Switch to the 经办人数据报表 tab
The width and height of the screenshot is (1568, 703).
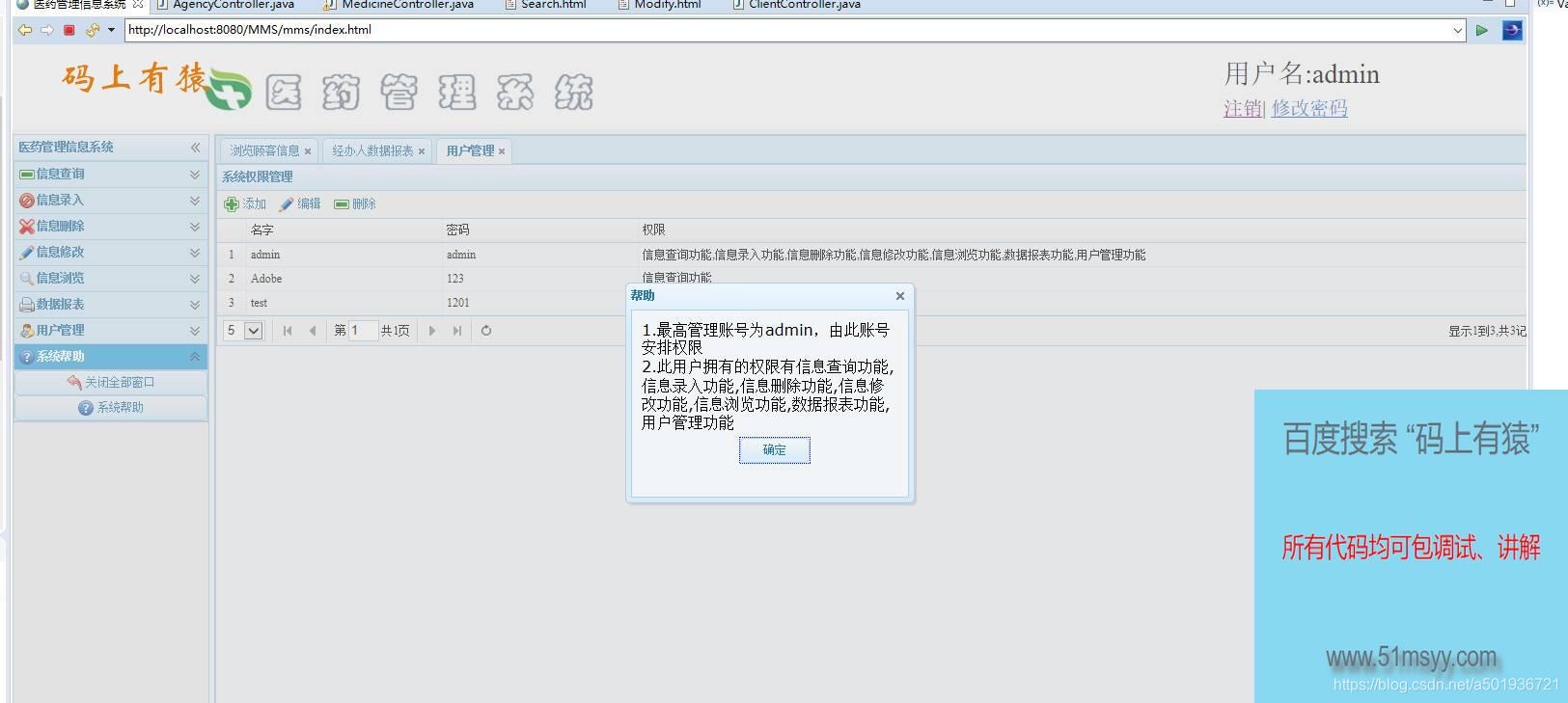click(x=372, y=151)
